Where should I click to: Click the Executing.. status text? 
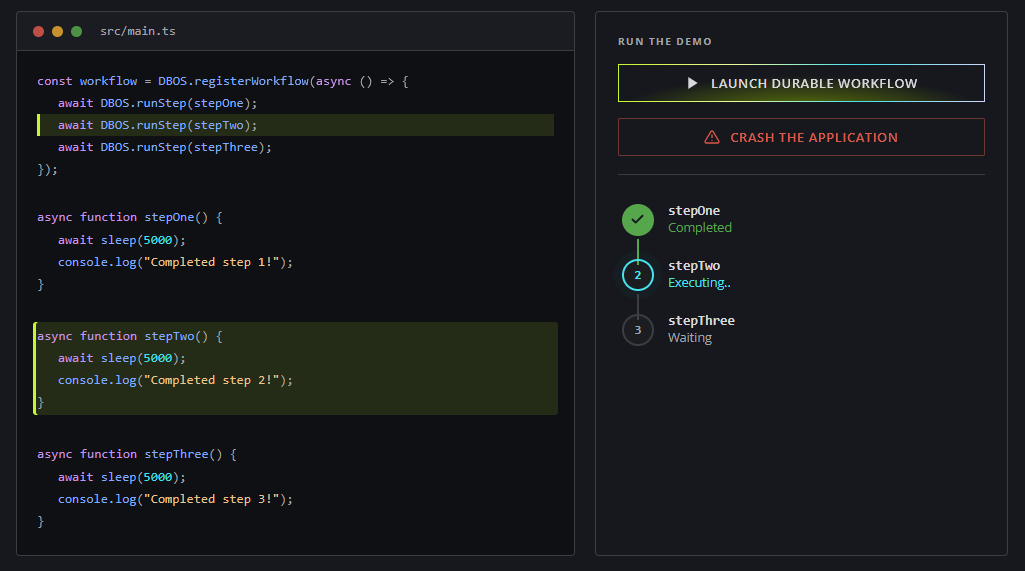[x=699, y=283]
